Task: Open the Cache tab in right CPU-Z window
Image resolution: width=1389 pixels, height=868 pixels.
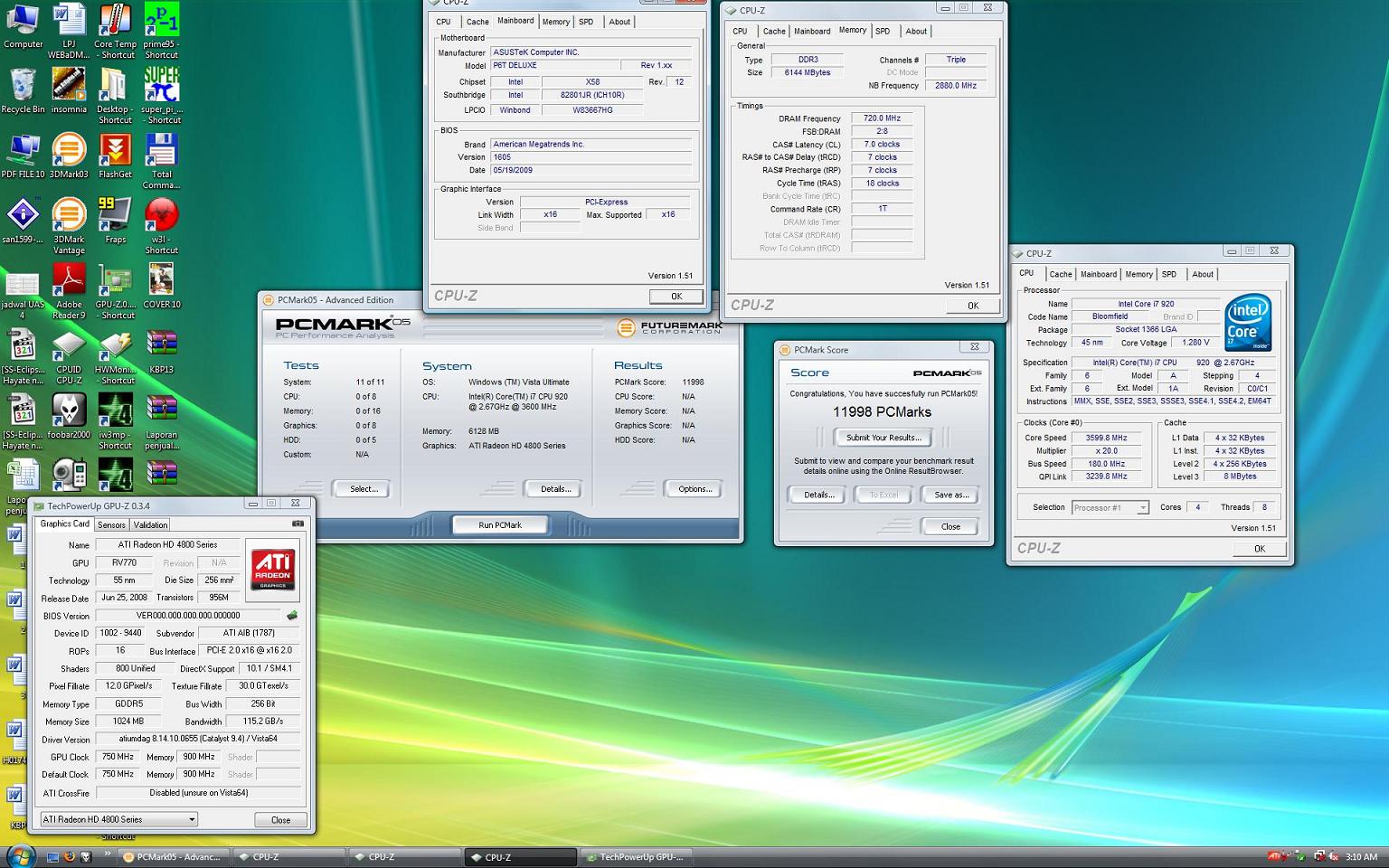Action: [1061, 274]
